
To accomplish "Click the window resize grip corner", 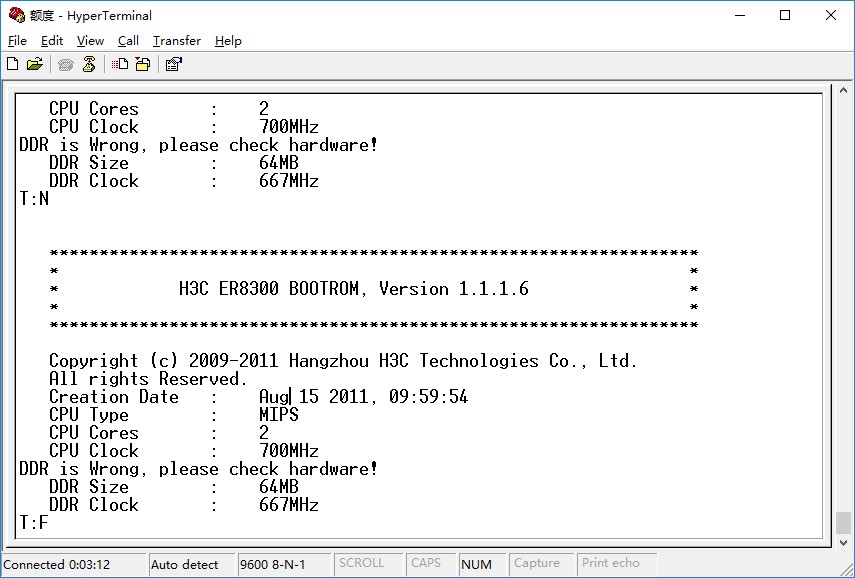I will pos(847,570).
